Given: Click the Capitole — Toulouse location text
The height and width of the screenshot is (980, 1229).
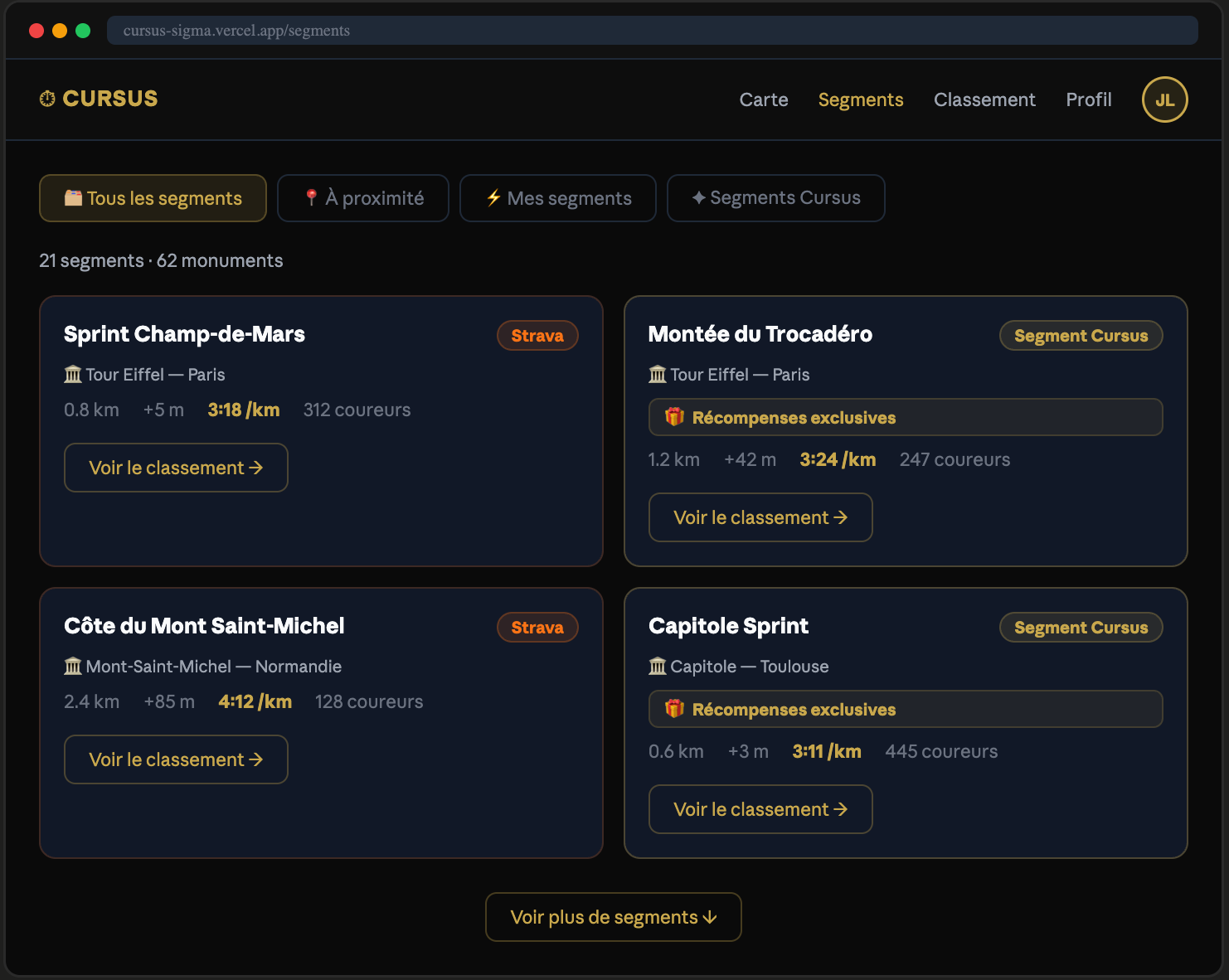Looking at the screenshot, I should pos(750,667).
